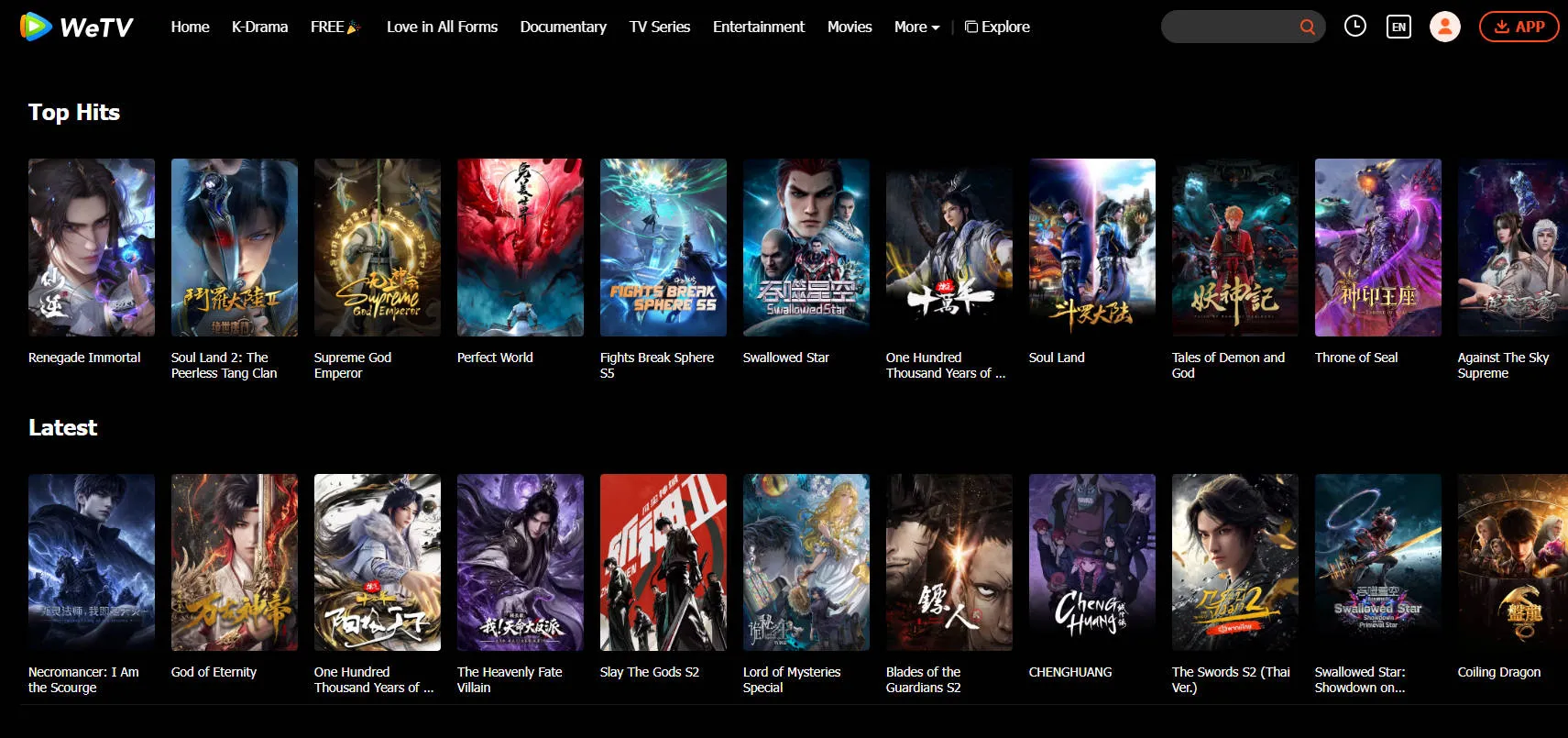Open Swallowed Star: Showdown poster
This screenshot has width=1568, height=738.
tap(1378, 562)
